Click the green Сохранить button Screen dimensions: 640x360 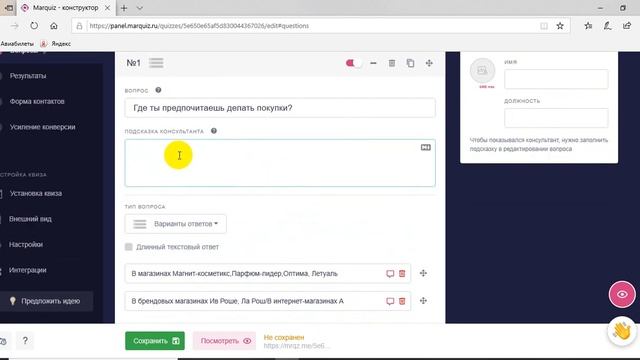pos(155,341)
